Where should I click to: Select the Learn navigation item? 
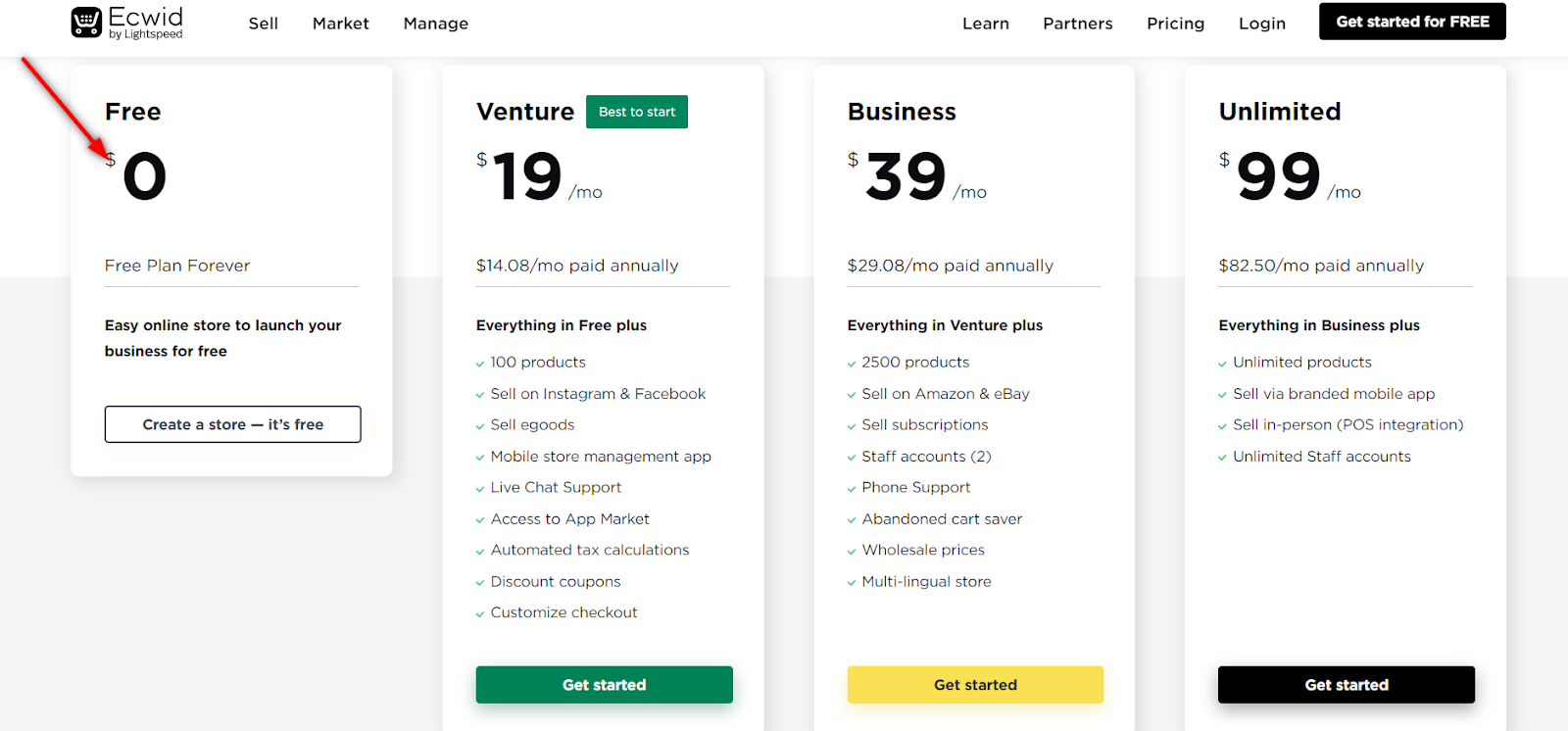click(x=985, y=23)
